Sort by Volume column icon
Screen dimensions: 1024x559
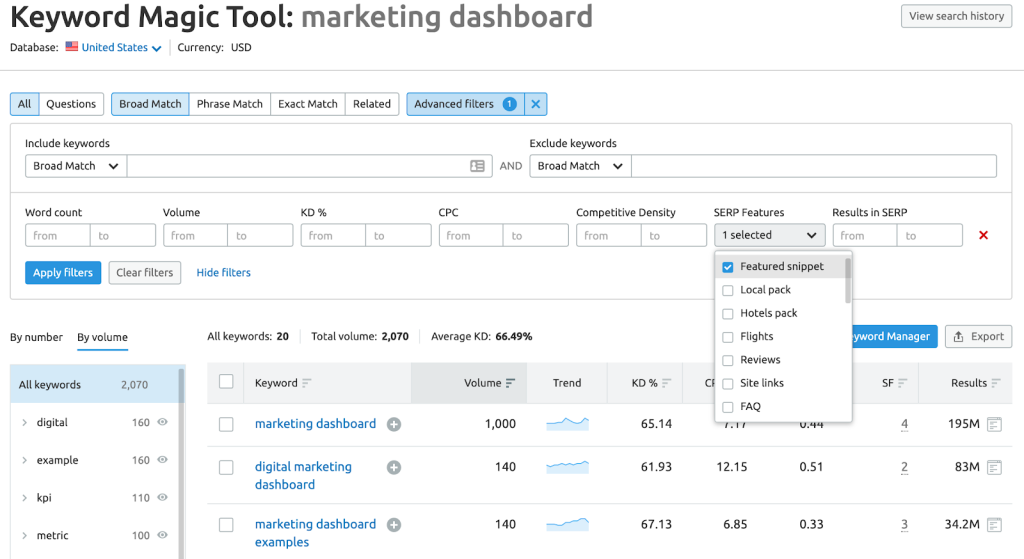pyautogui.click(x=511, y=383)
